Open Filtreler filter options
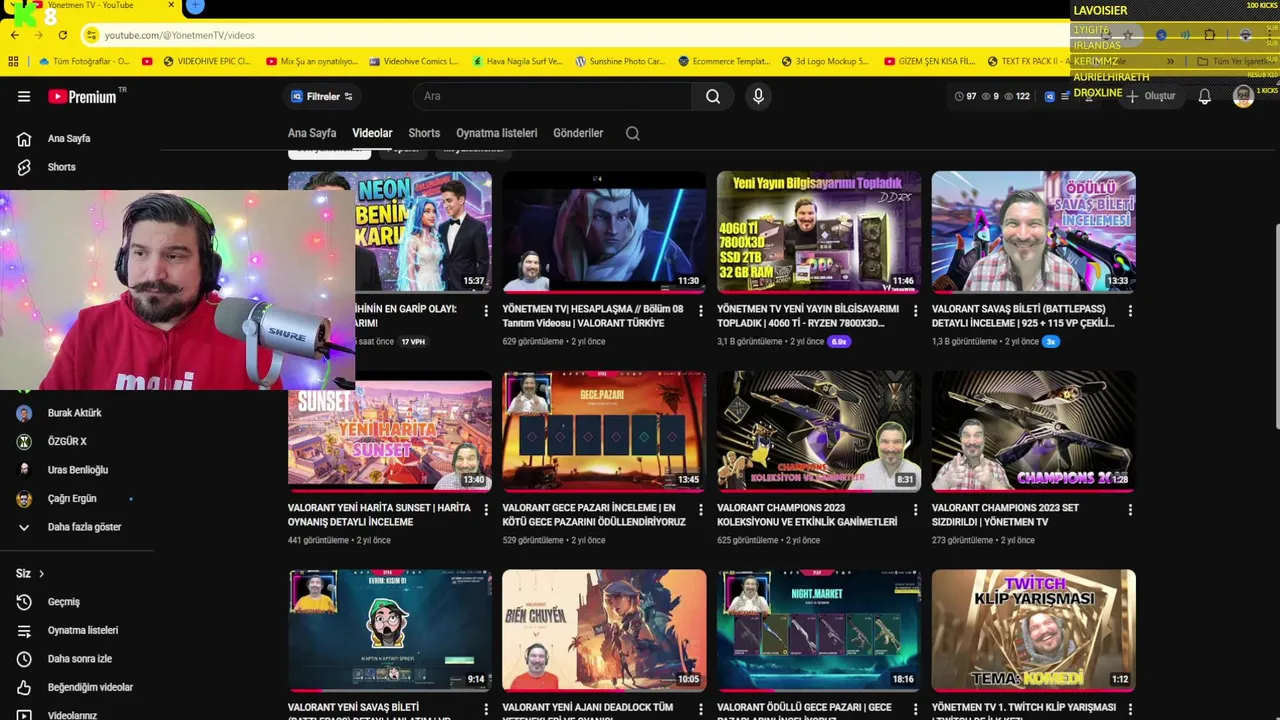Viewport: 1280px width, 720px height. [x=322, y=97]
